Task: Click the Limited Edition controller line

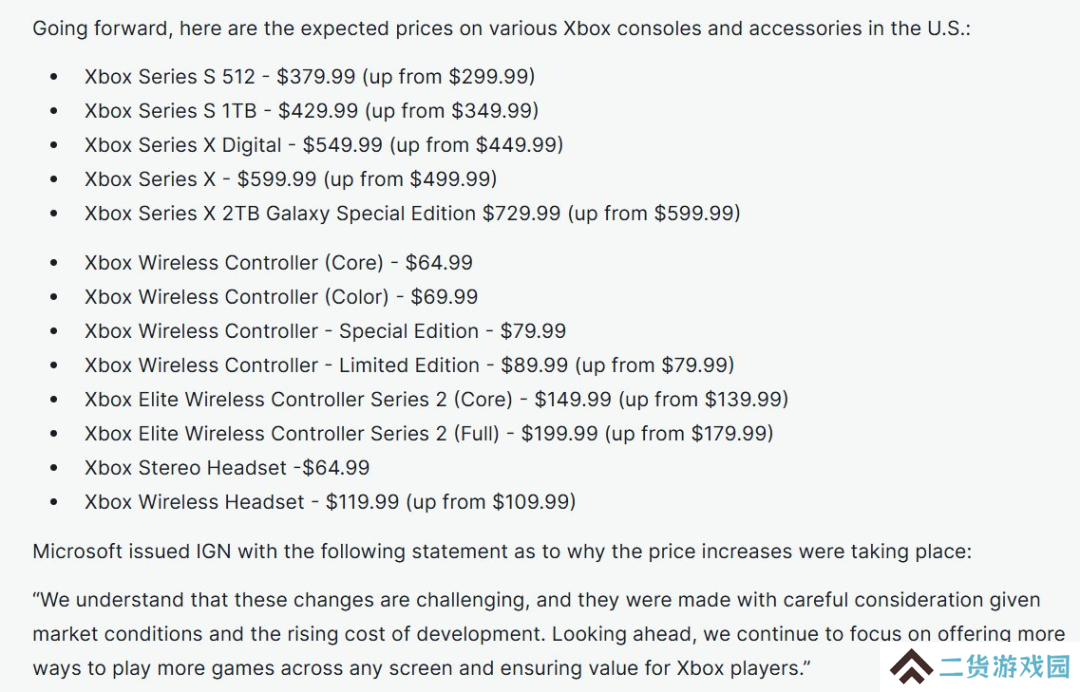Action: tap(410, 365)
